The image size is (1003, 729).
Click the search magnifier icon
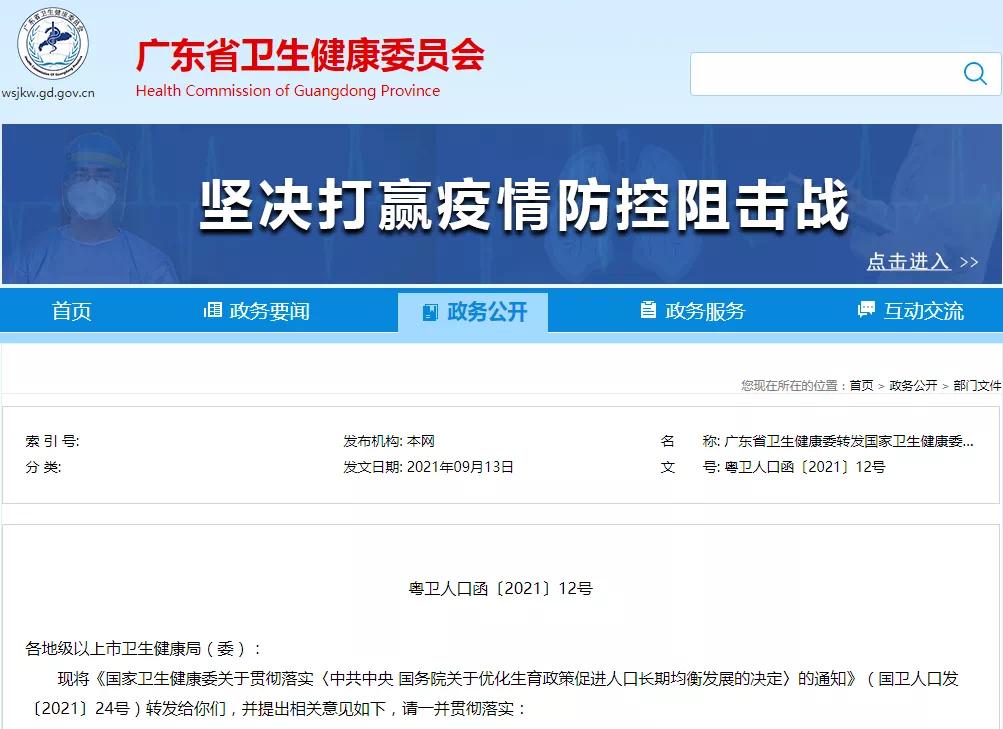pyautogui.click(x=974, y=73)
